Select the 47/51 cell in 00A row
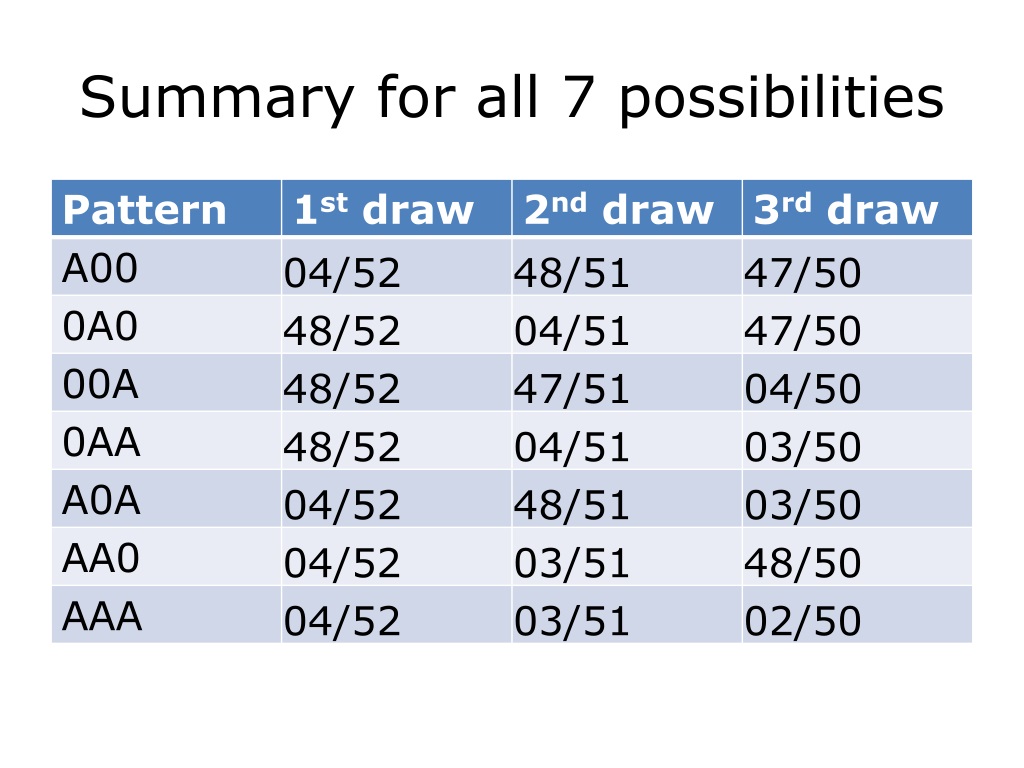Viewport: 1024px width, 768px height. tap(627, 383)
